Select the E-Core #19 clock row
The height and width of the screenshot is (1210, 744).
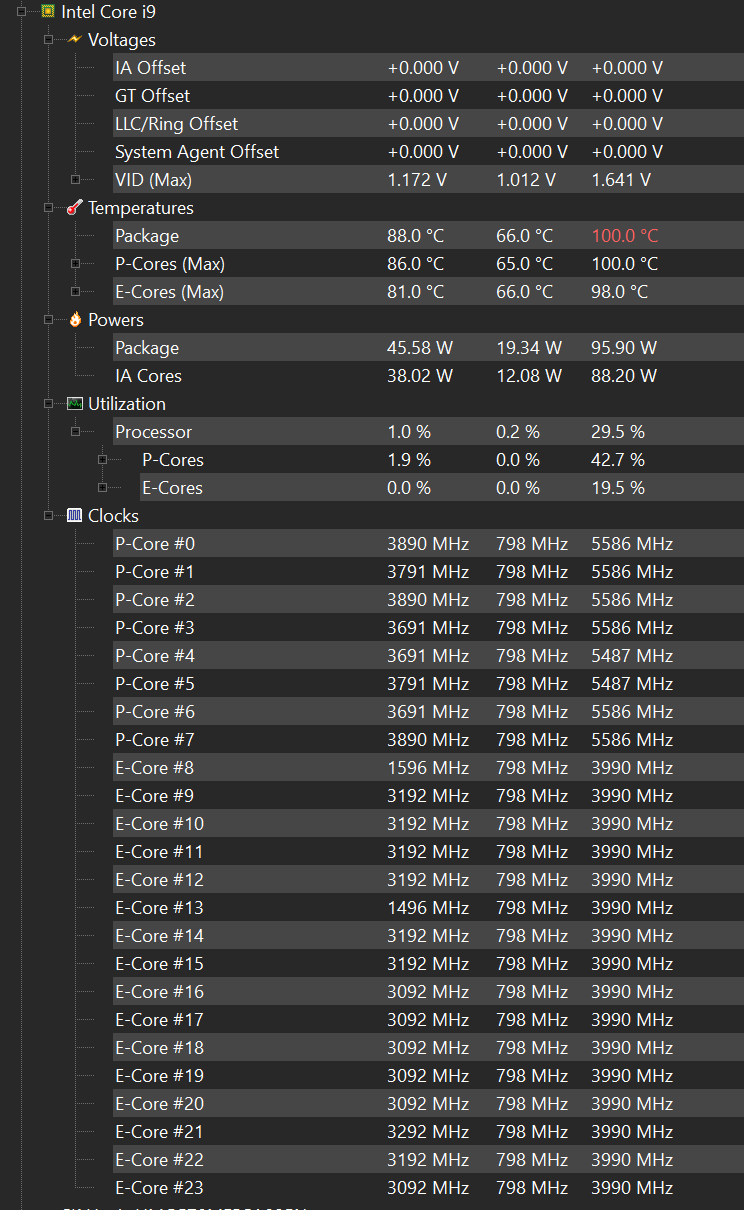[427, 1076]
